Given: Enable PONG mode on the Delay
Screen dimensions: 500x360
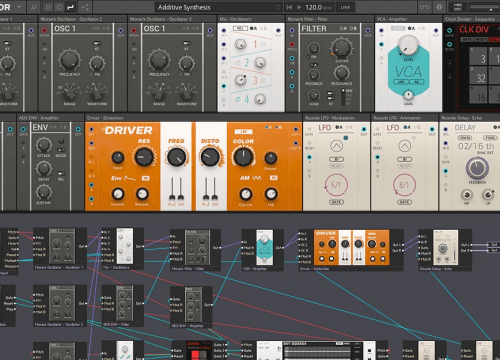Looking at the screenshot, I should click(489, 137).
